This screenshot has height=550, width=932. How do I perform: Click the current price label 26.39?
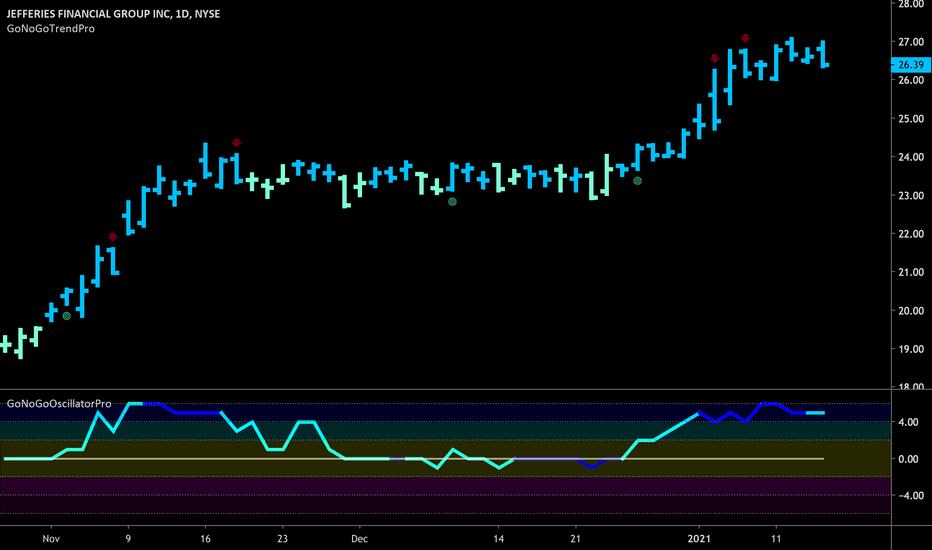coord(911,65)
